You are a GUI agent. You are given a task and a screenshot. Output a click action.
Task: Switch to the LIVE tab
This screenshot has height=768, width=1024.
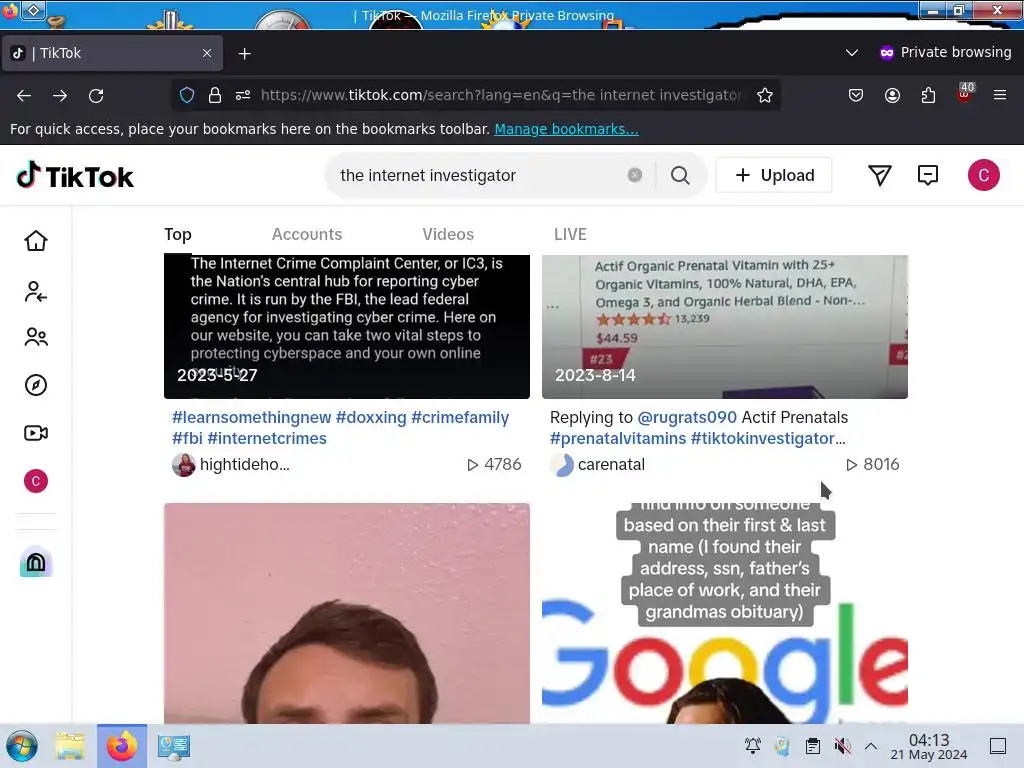tap(570, 234)
